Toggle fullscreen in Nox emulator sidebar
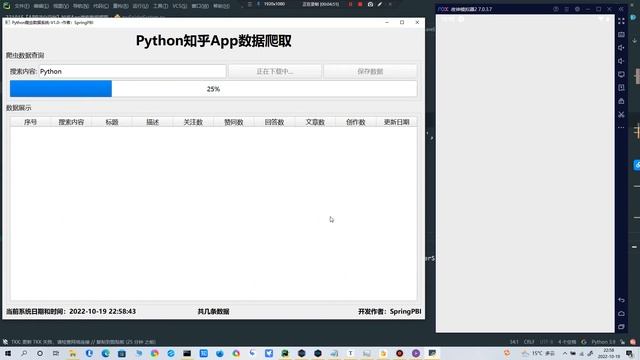Image resolution: width=640 pixels, height=360 pixels. (x=621, y=21)
